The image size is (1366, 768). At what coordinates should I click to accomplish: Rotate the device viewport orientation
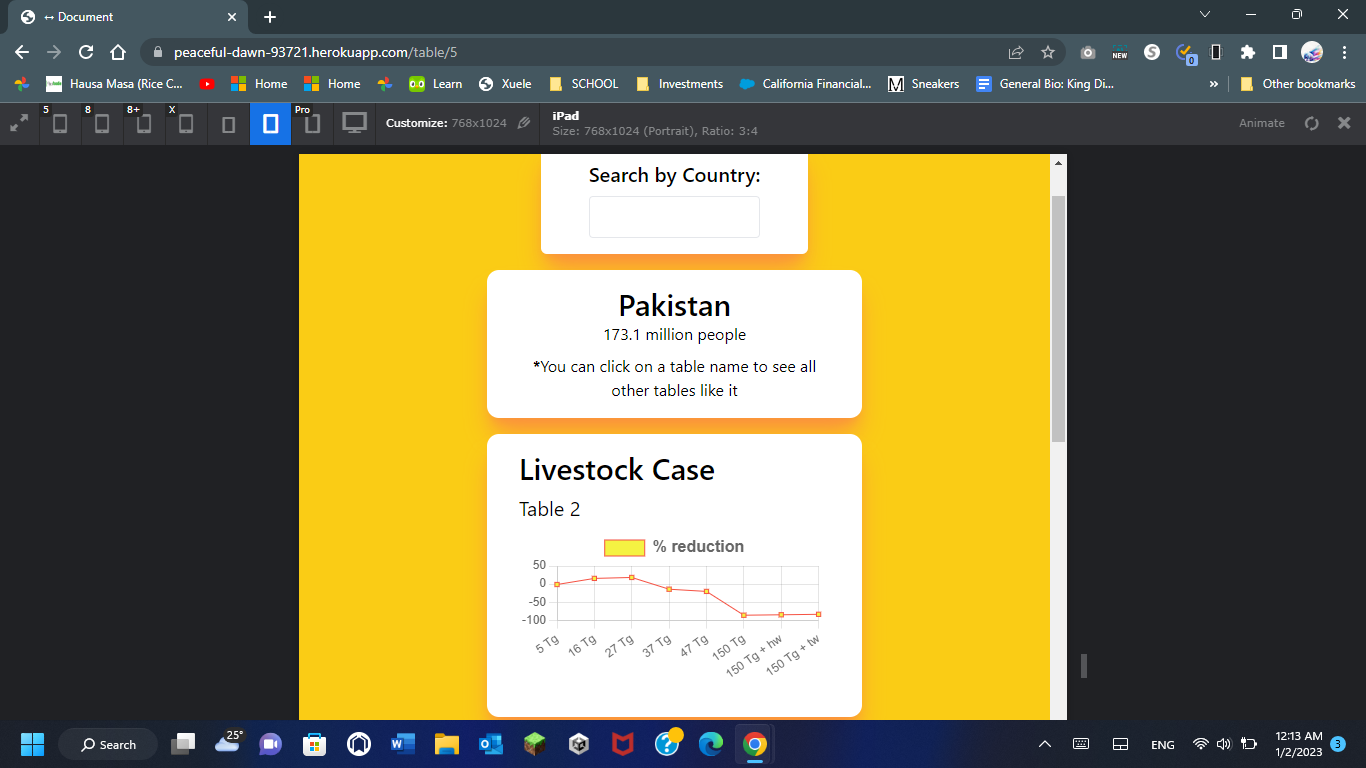tap(1312, 123)
